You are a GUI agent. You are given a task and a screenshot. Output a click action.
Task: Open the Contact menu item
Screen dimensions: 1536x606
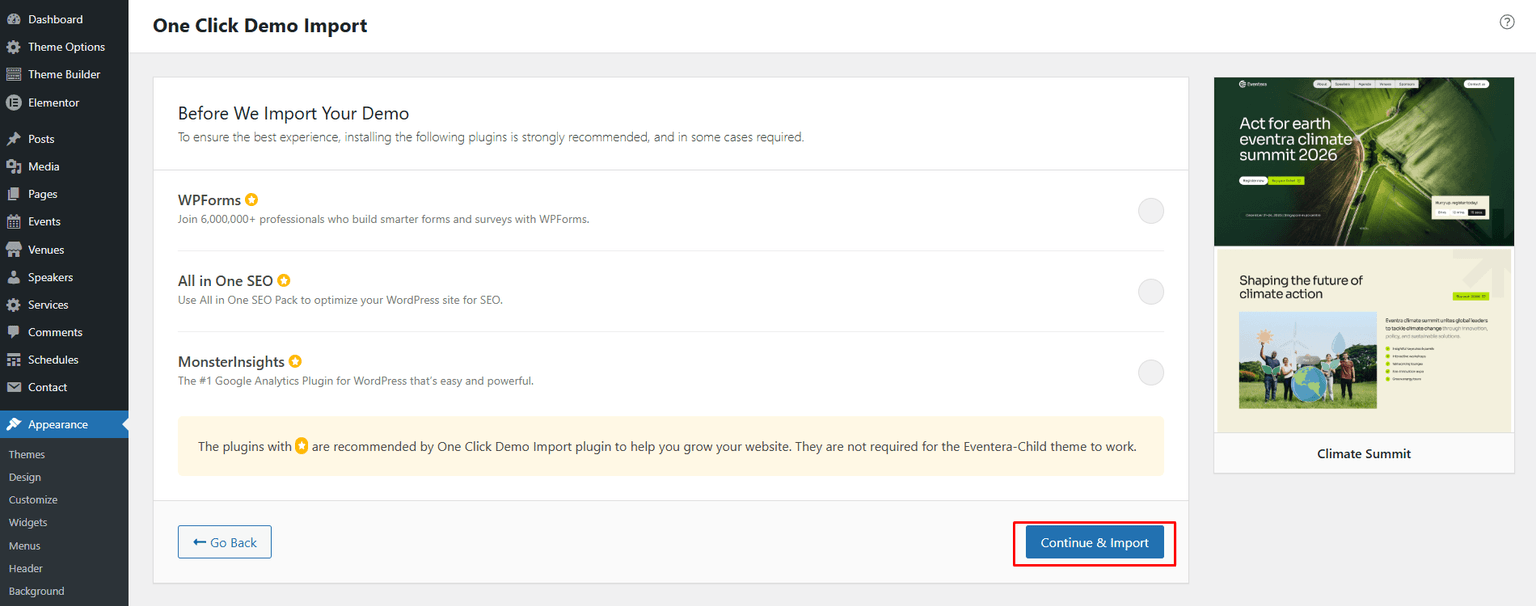click(64, 387)
